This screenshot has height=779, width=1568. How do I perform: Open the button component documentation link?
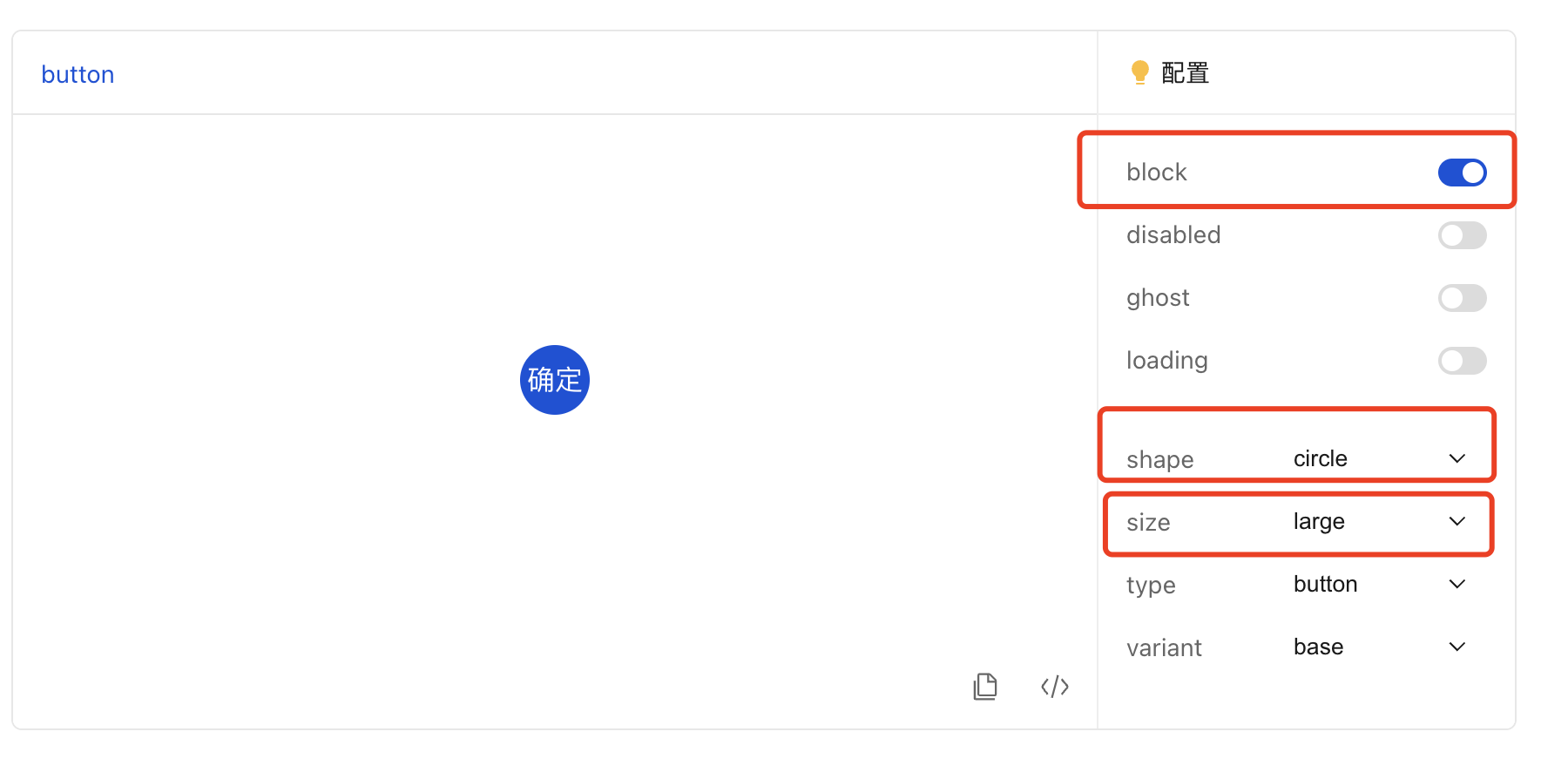[x=78, y=74]
